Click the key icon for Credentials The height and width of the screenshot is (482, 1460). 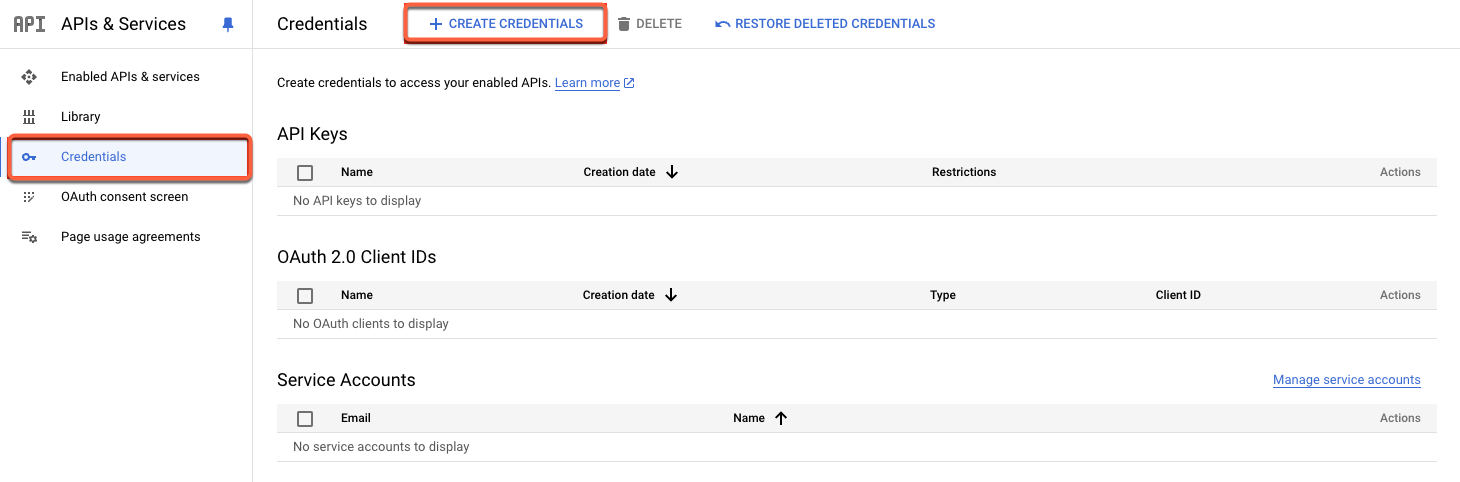click(x=29, y=157)
